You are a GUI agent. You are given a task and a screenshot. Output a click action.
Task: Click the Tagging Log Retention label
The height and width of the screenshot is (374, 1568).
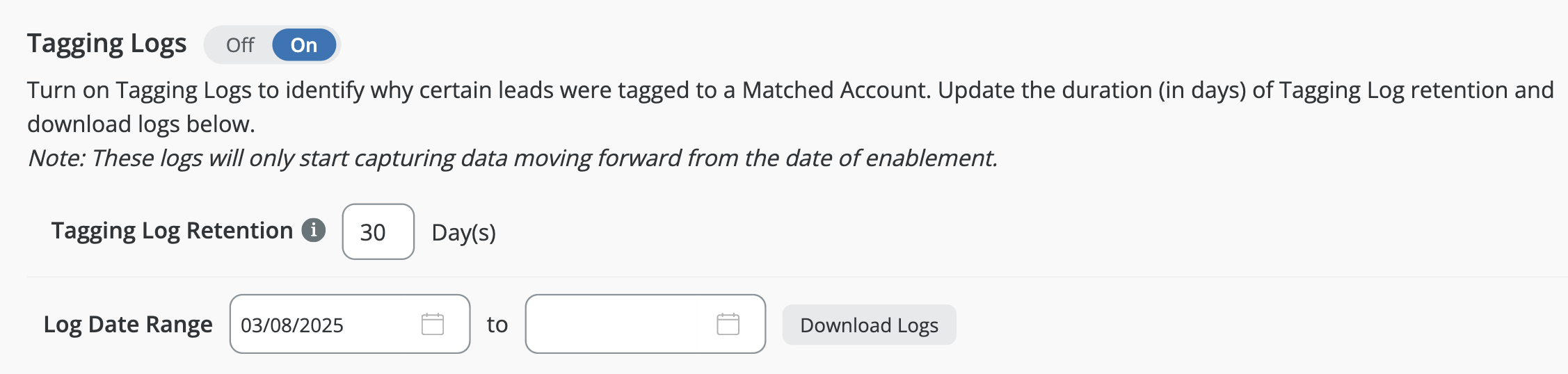point(172,231)
